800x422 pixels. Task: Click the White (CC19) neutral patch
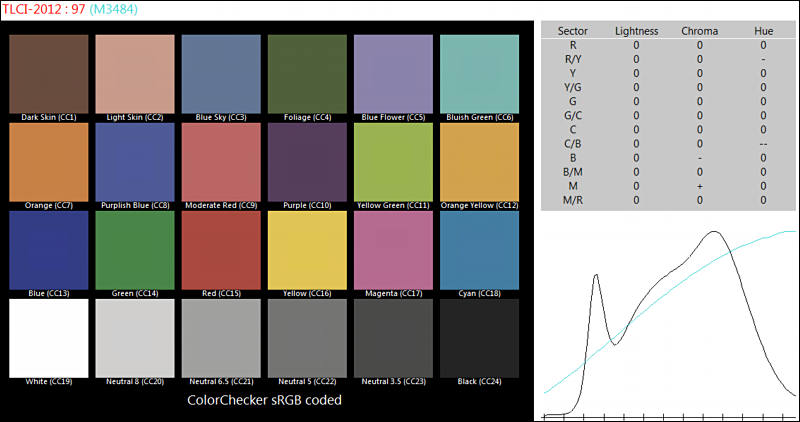tap(48, 337)
